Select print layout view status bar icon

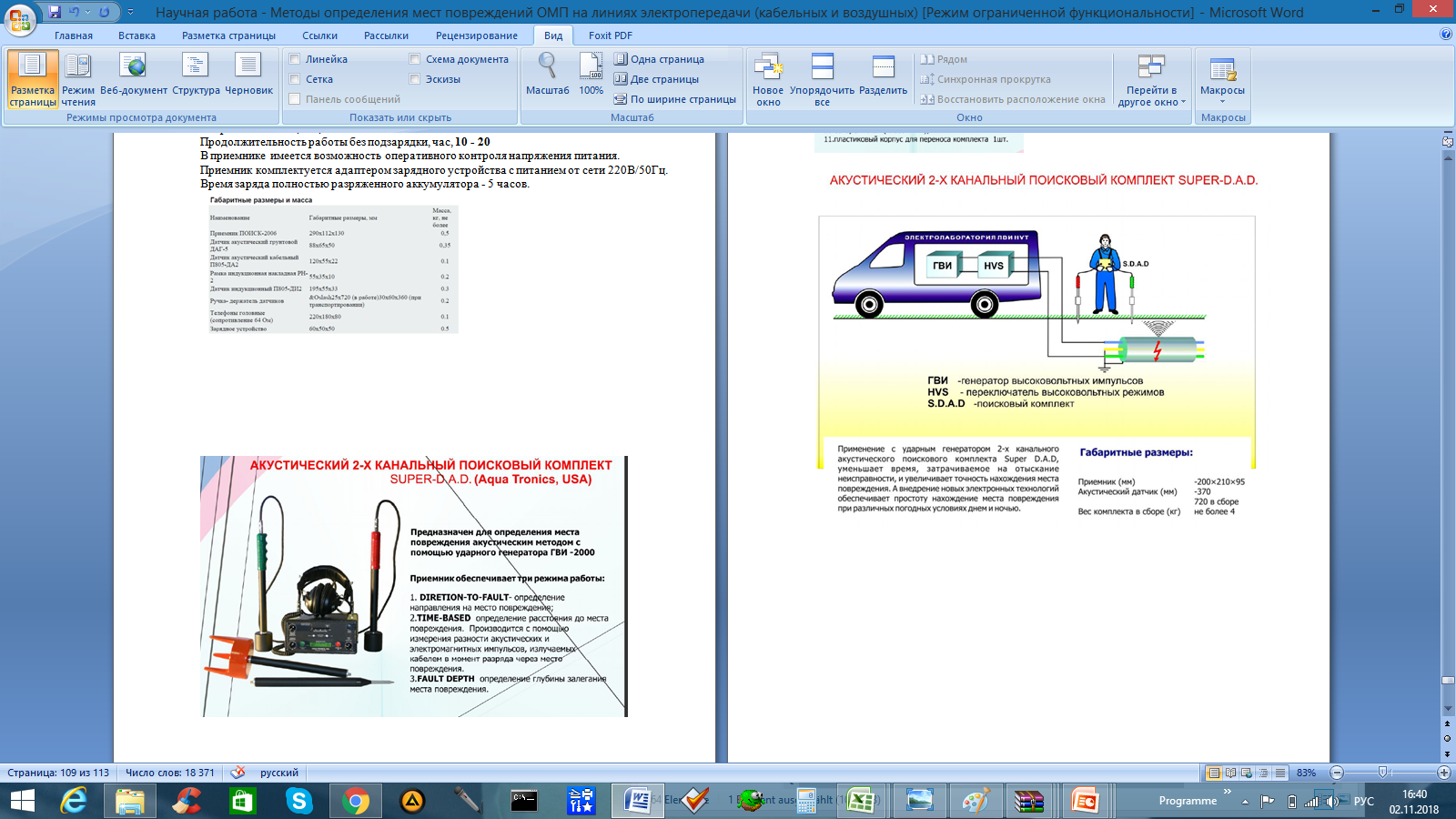pyautogui.click(x=1213, y=773)
